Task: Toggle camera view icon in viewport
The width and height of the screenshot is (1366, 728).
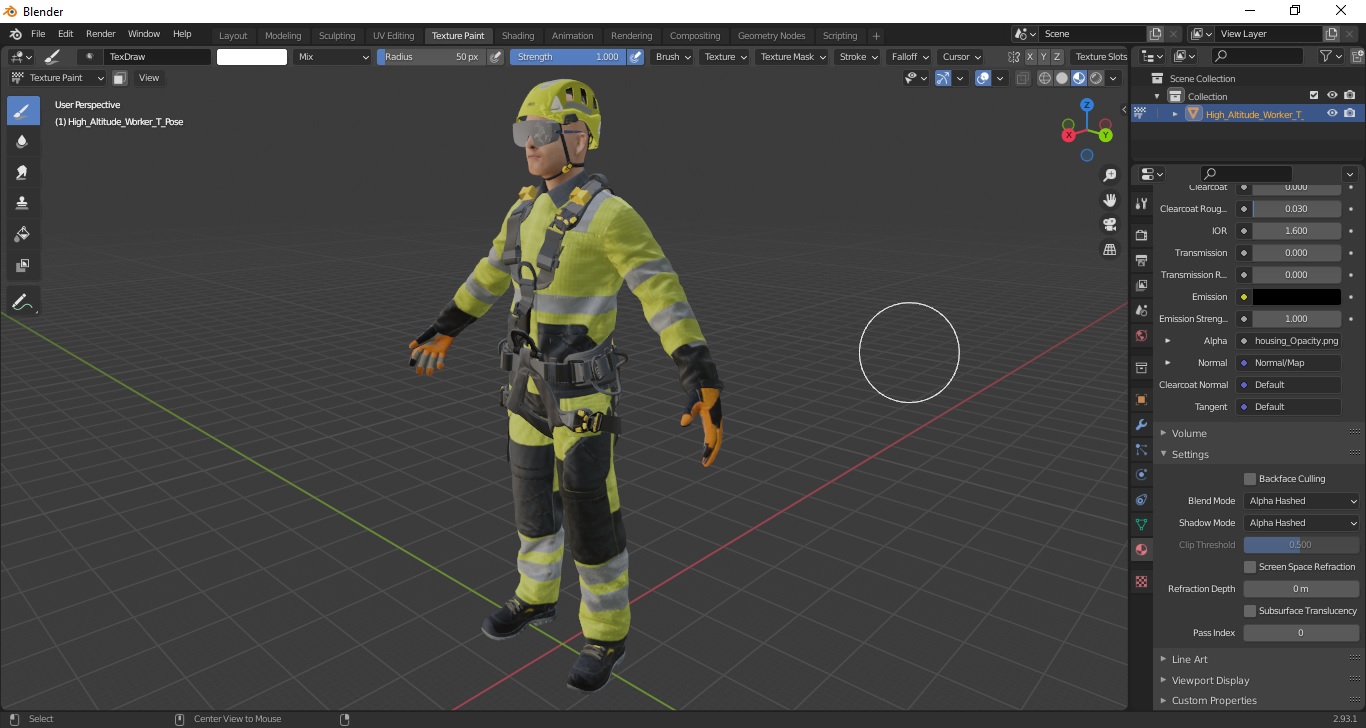Action: coord(1109,224)
